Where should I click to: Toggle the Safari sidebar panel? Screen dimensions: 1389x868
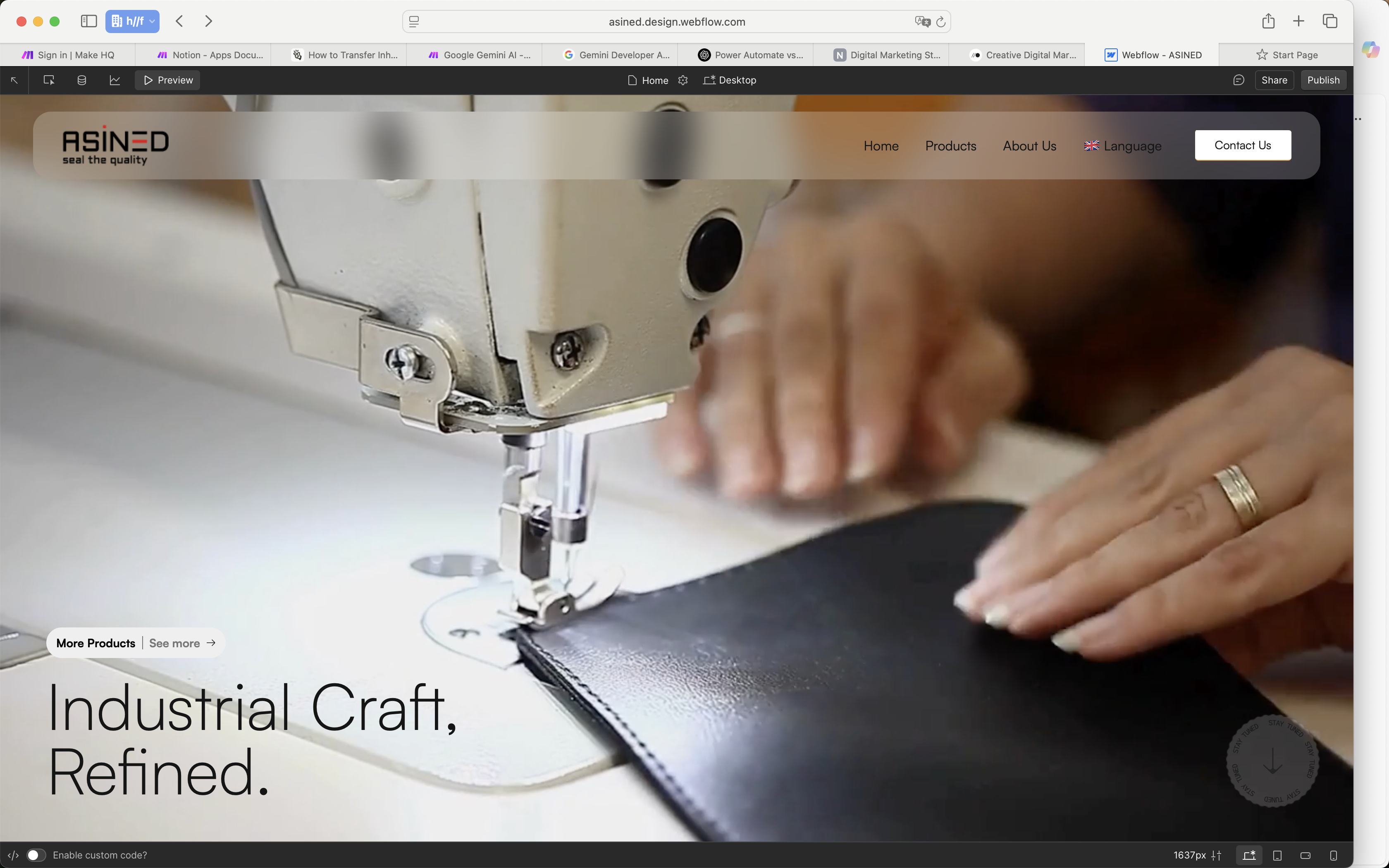pos(88,21)
